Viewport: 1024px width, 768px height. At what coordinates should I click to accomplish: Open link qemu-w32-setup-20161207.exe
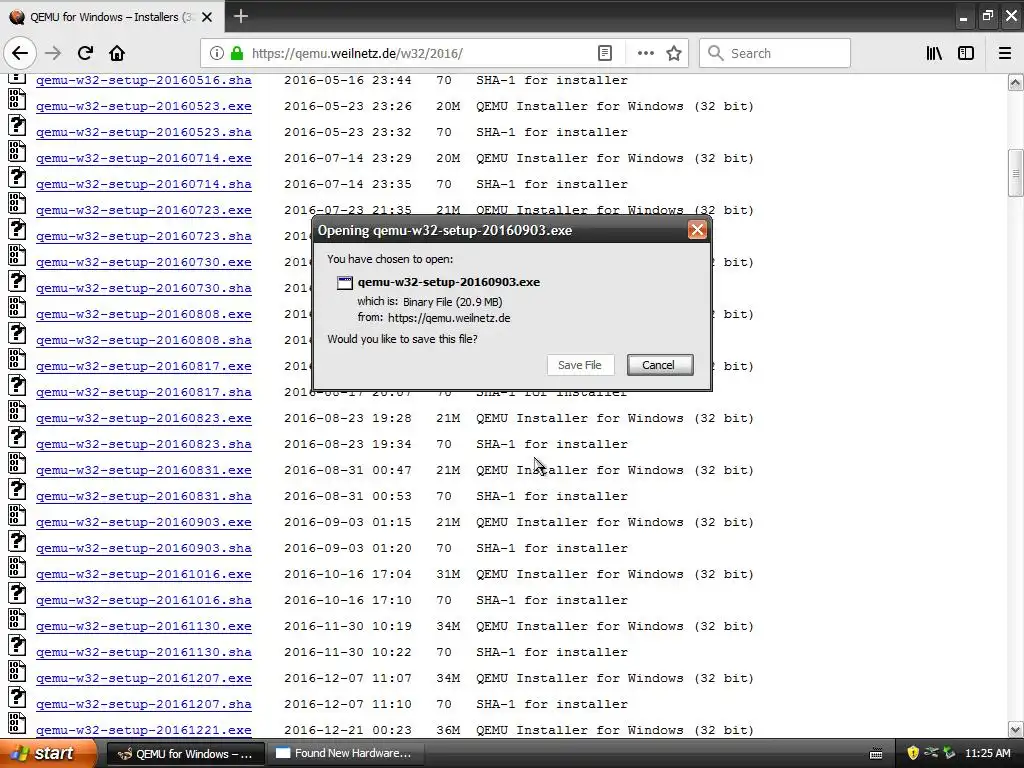coord(144,679)
